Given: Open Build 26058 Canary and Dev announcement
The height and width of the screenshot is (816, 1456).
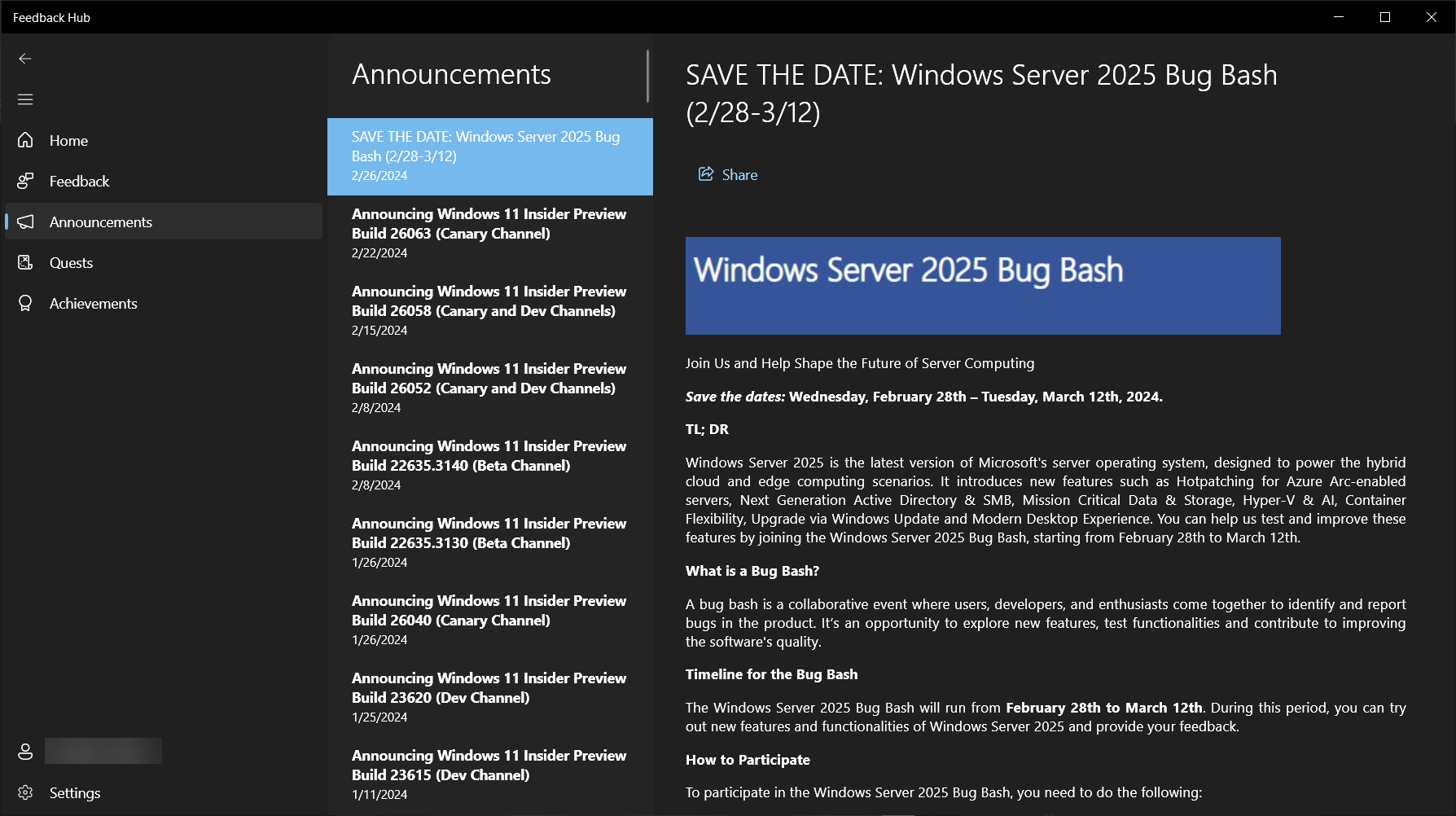Looking at the screenshot, I should click(490, 311).
